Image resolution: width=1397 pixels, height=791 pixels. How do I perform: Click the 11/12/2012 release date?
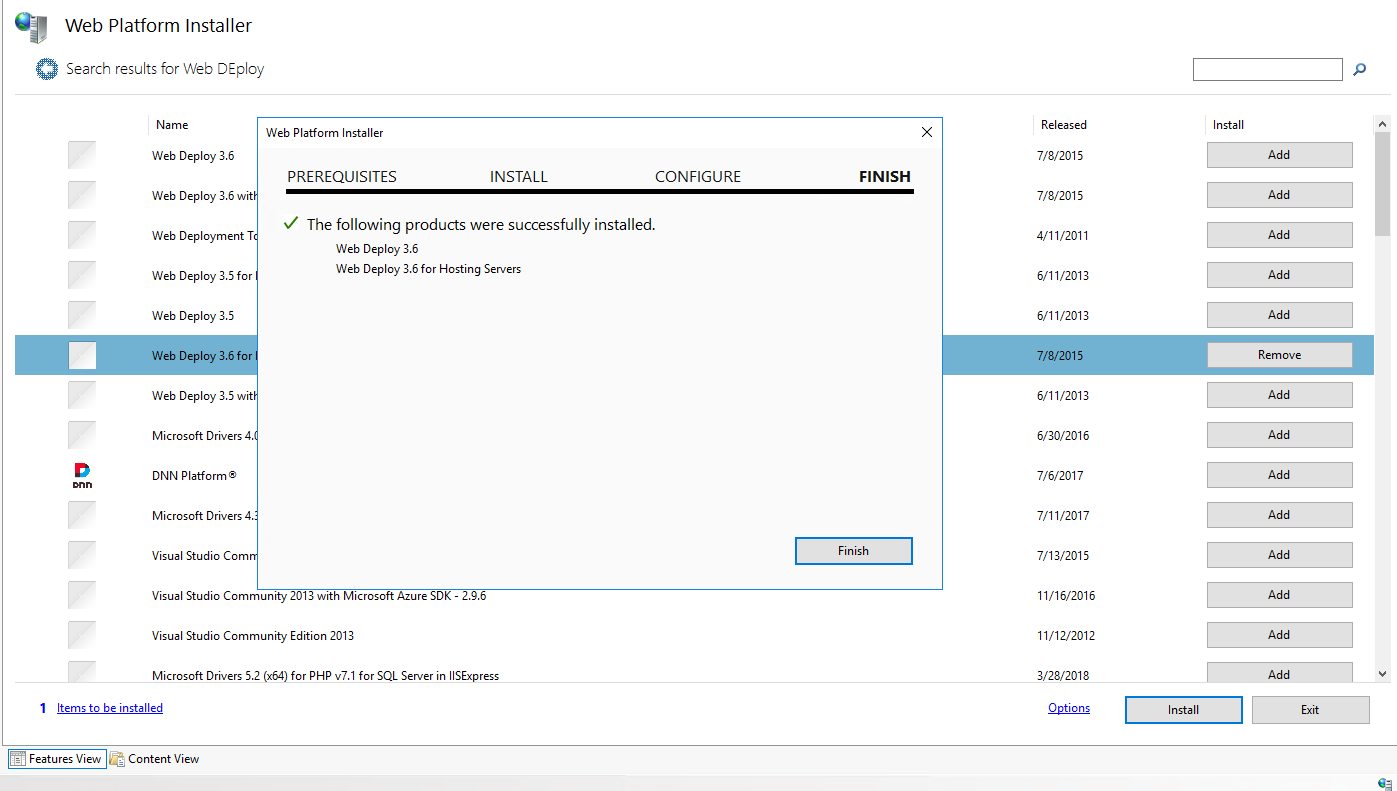(1066, 635)
